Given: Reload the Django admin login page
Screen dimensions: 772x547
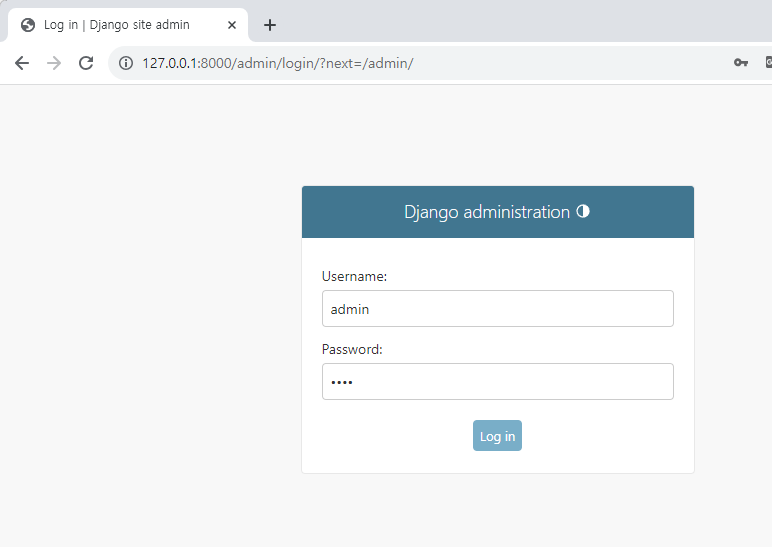Looking at the screenshot, I should (86, 63).
